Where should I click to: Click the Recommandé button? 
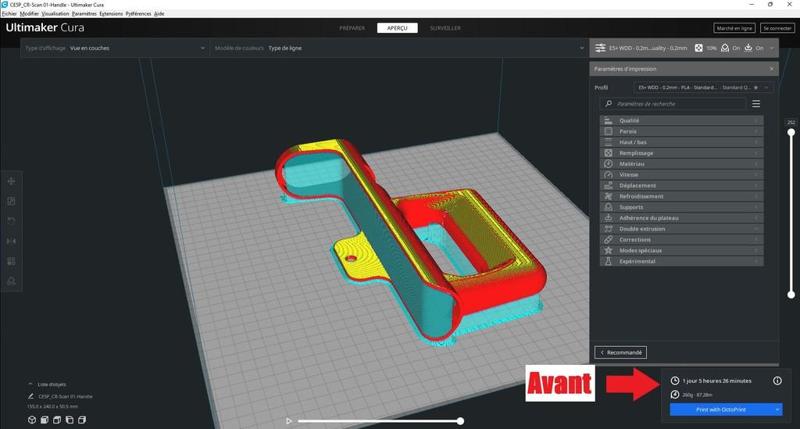point(621,352)
